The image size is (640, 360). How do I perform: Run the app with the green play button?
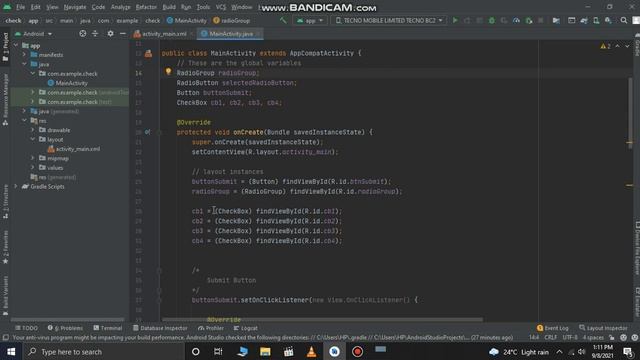pos(455,20)
